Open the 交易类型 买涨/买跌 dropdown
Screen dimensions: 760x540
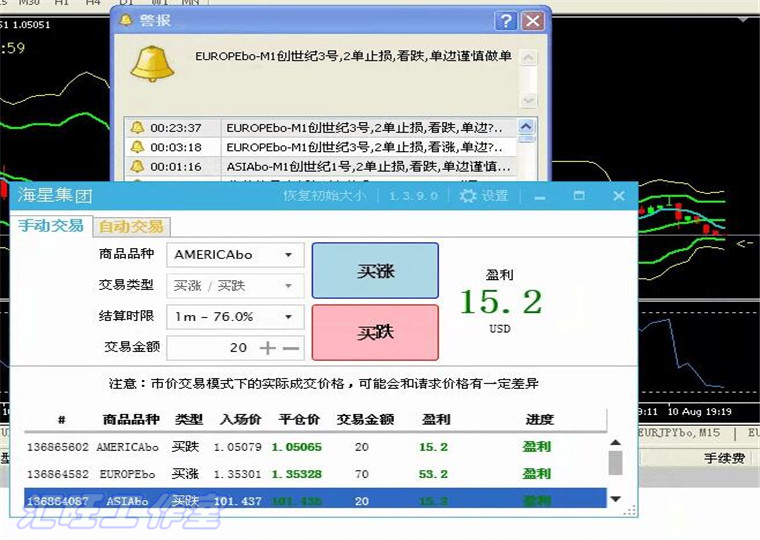click(x=235, y=286)
